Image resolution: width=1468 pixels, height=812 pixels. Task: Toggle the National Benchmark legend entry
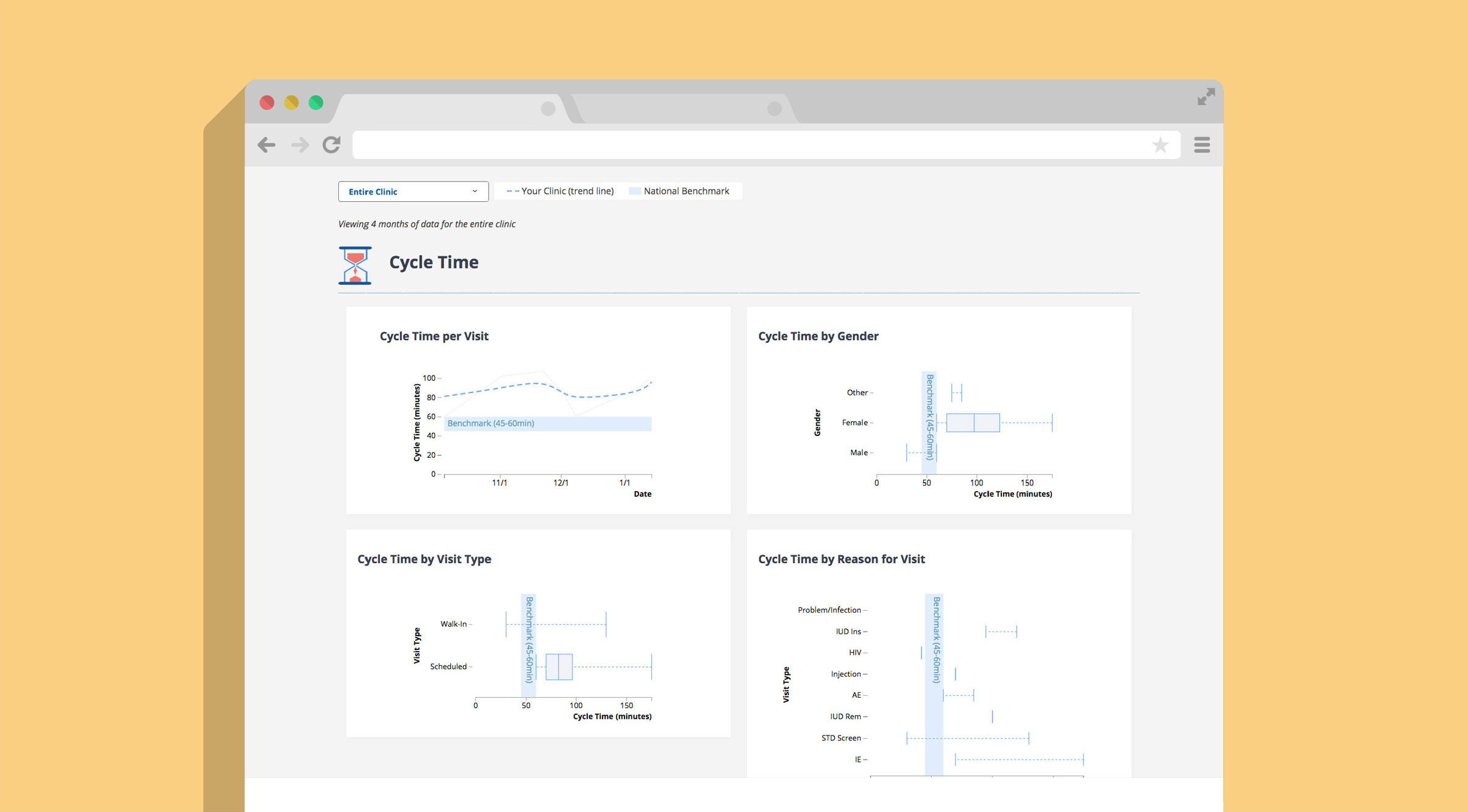click(x=686, y=191)
